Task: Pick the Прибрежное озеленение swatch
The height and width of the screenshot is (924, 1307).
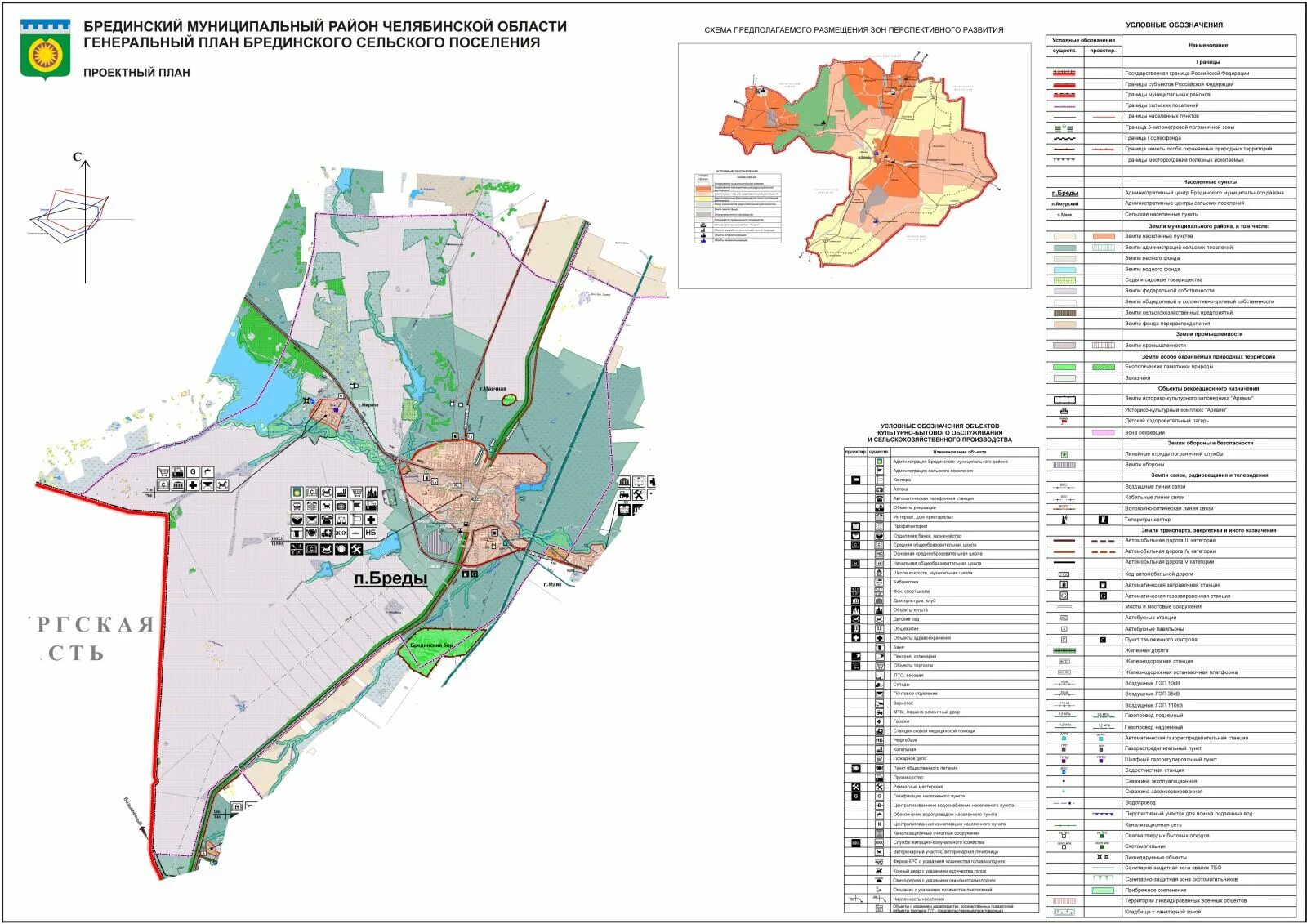Action: 1104,890
